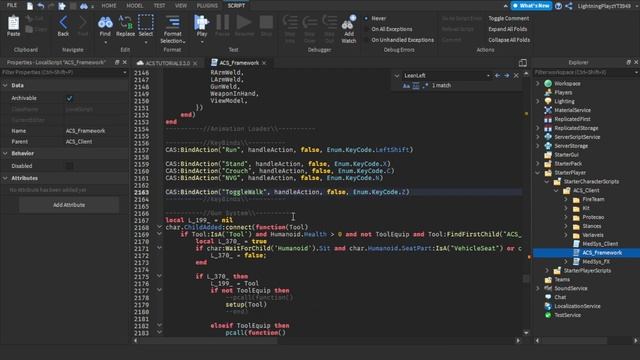This screenshot has width=640, height=360.
Task: Close the find box
Action: [516, 76]
